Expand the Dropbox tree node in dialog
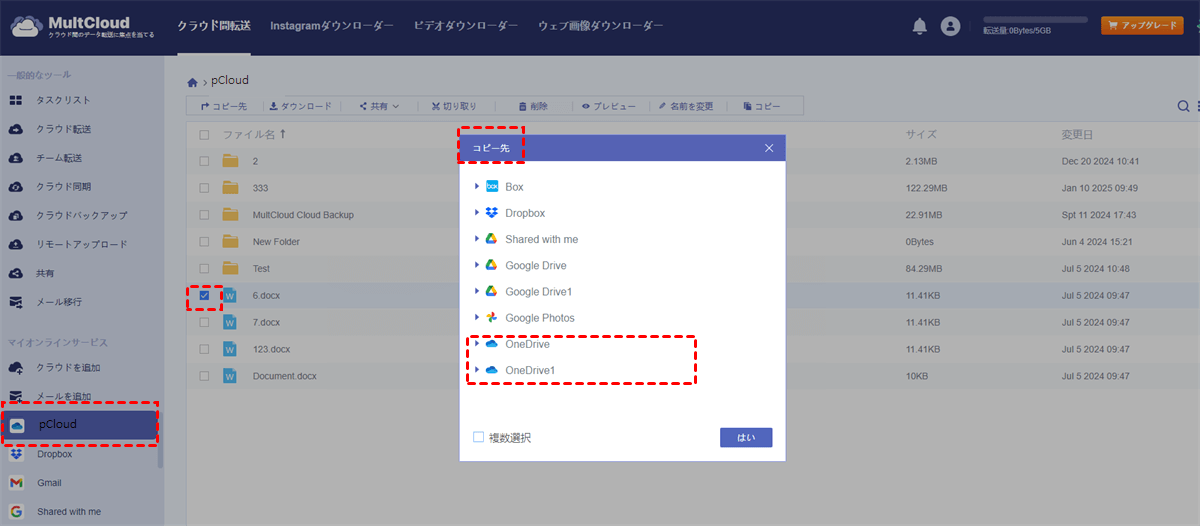Screen dimensions: 1200x526 (476, 213)
